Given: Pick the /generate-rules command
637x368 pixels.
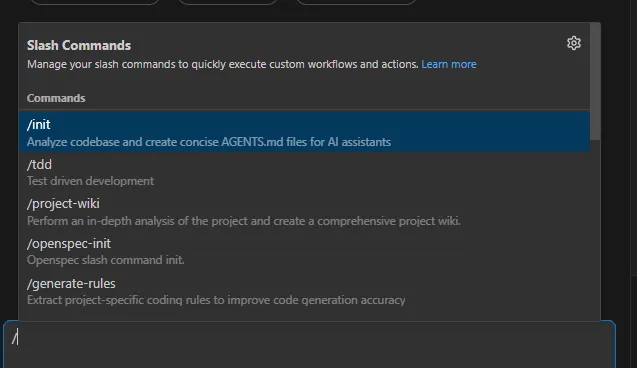Looking at the screenshot, I should coord(304,291).
